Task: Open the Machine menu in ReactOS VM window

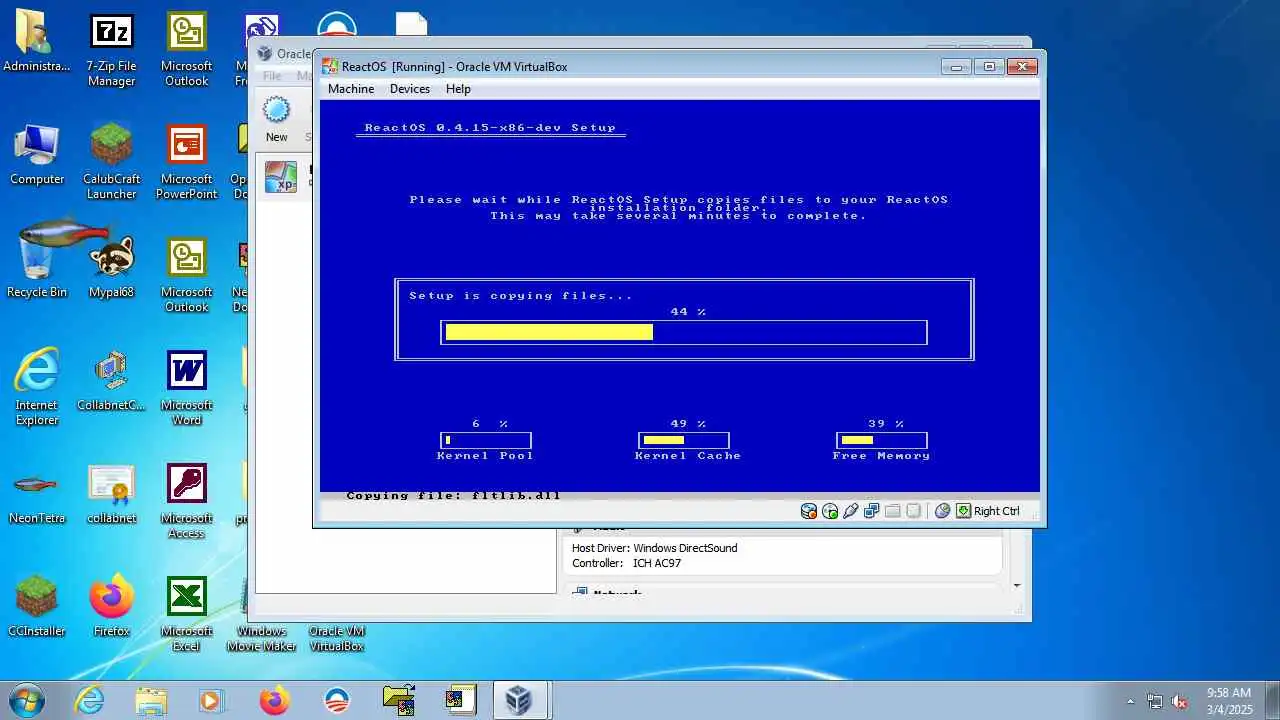Action: [351, 89]
